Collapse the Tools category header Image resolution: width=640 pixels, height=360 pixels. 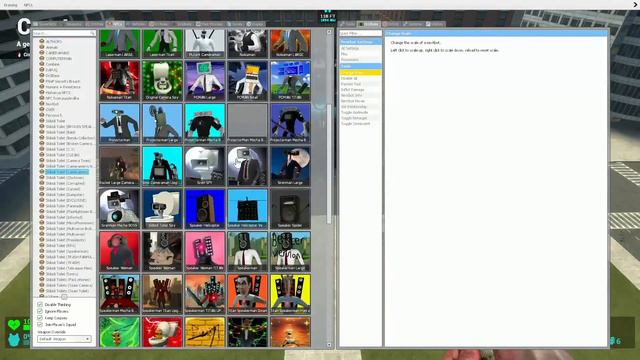tap(360, 66)
